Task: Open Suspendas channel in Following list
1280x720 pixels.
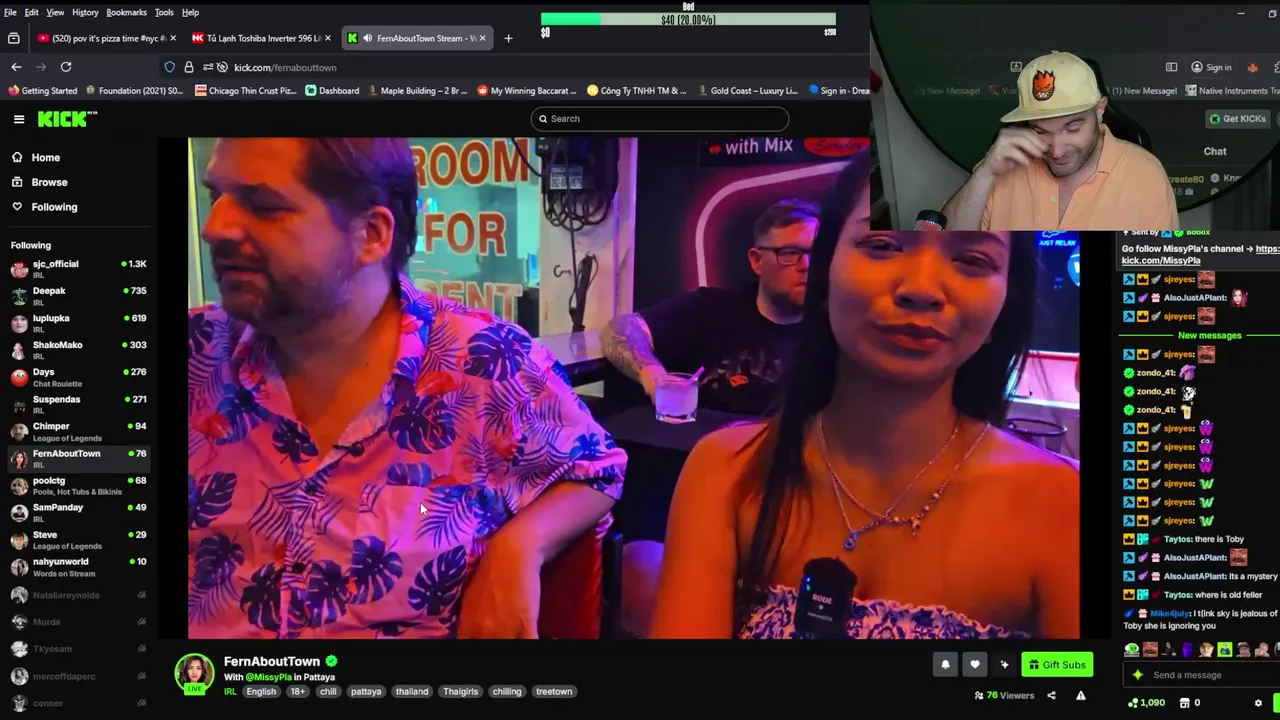Action: [78, 403]
